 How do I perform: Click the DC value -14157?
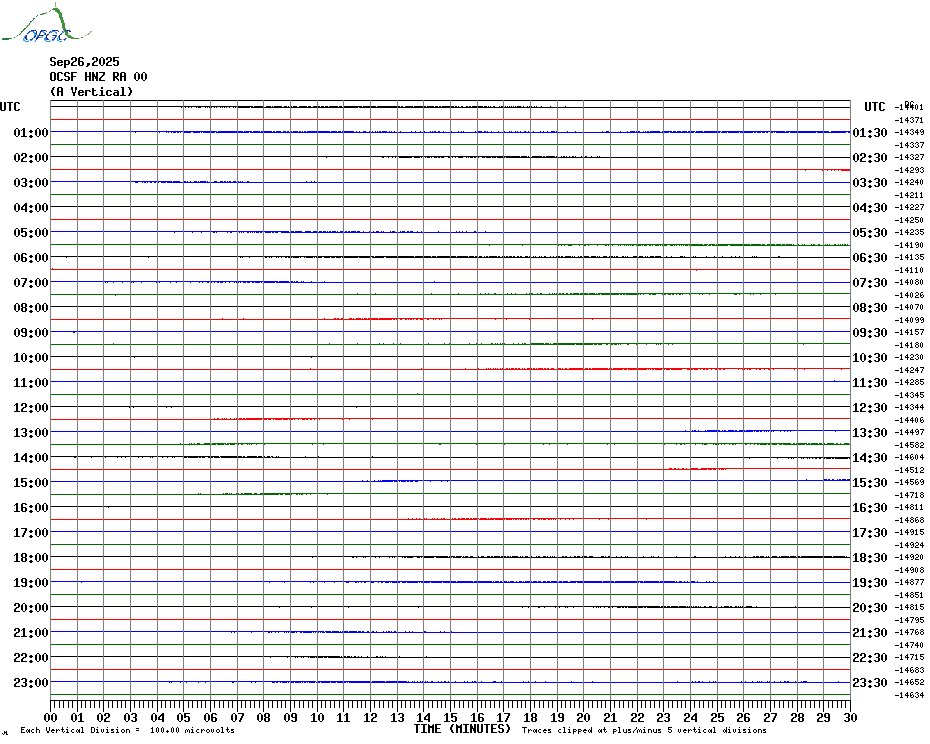pos(909,332)
